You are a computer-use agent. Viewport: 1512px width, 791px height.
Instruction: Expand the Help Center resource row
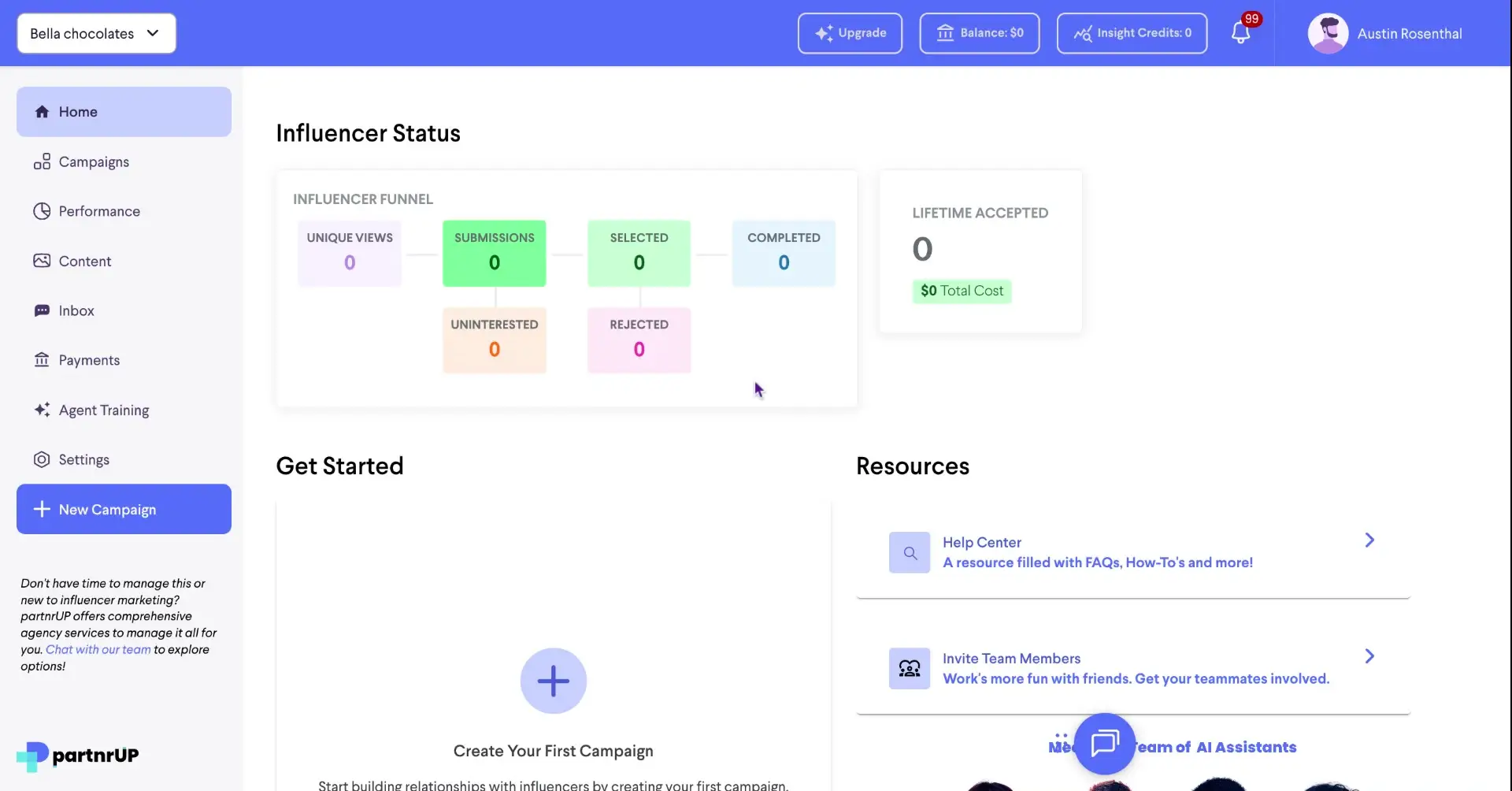tap(1369, 540)
